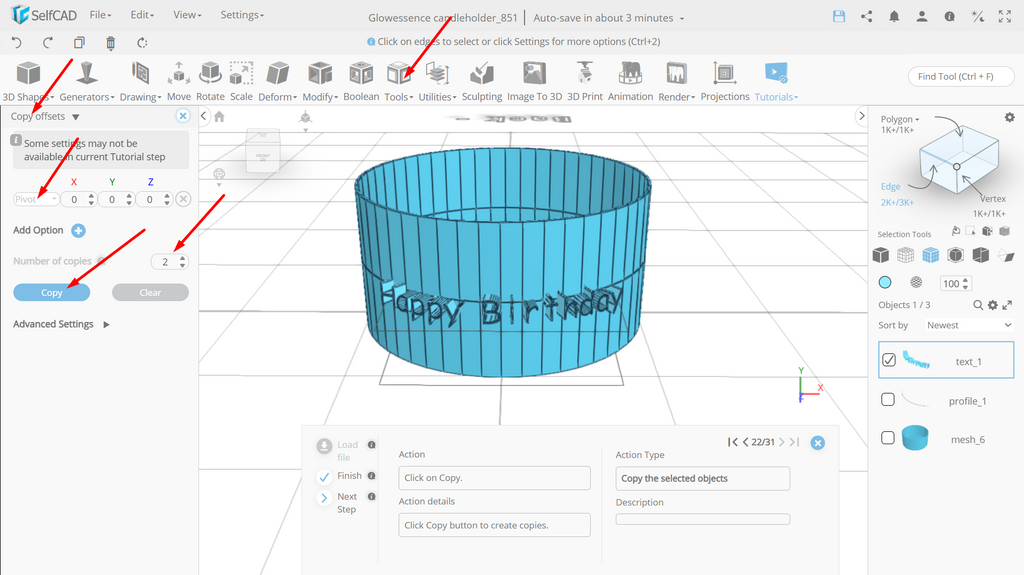This screenshot has width=1024, height=575.
Task: Check the profile_1 object checkbox
Action: click(x=888, y=399)
